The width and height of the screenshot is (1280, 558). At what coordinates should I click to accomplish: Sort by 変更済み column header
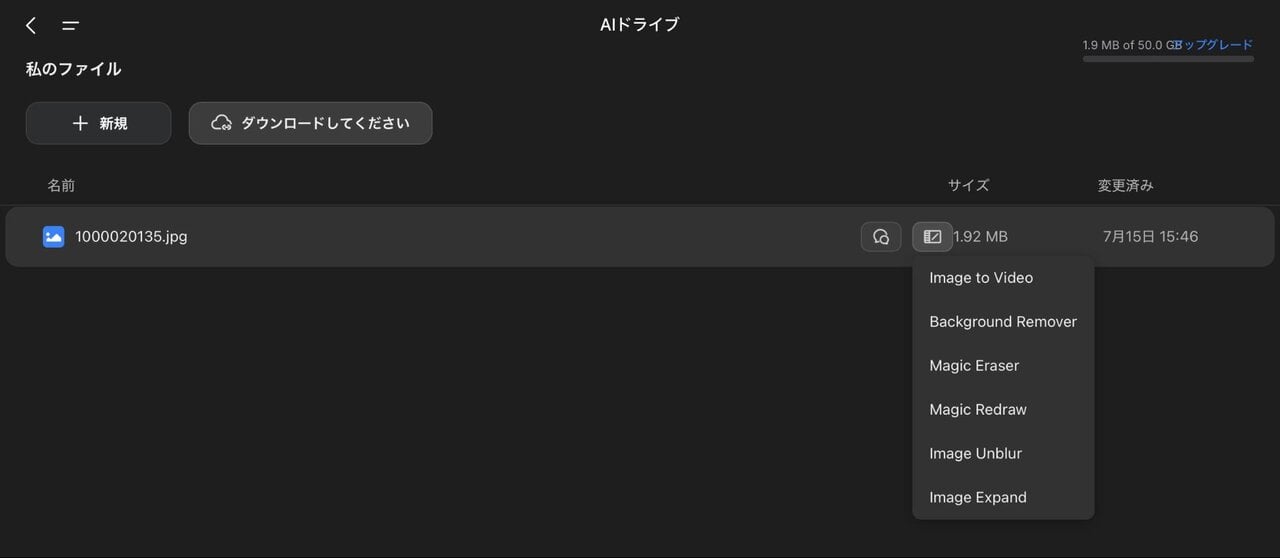tap(1125, 186)
